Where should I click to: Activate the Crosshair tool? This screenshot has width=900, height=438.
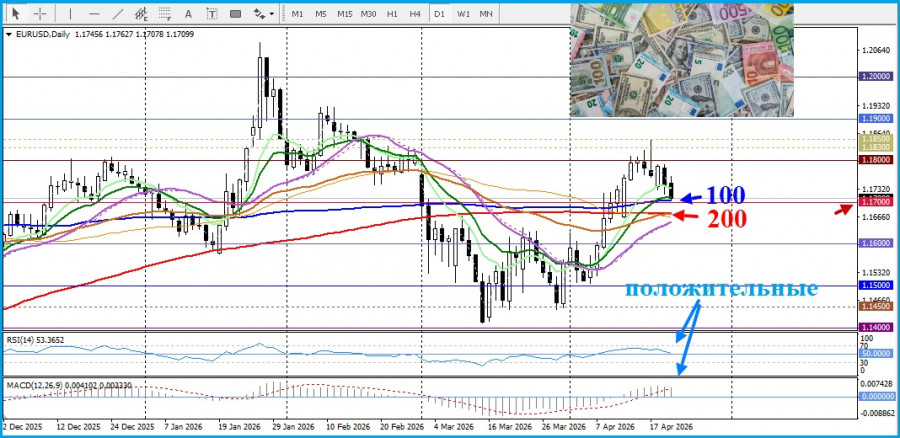pos(40,13)
